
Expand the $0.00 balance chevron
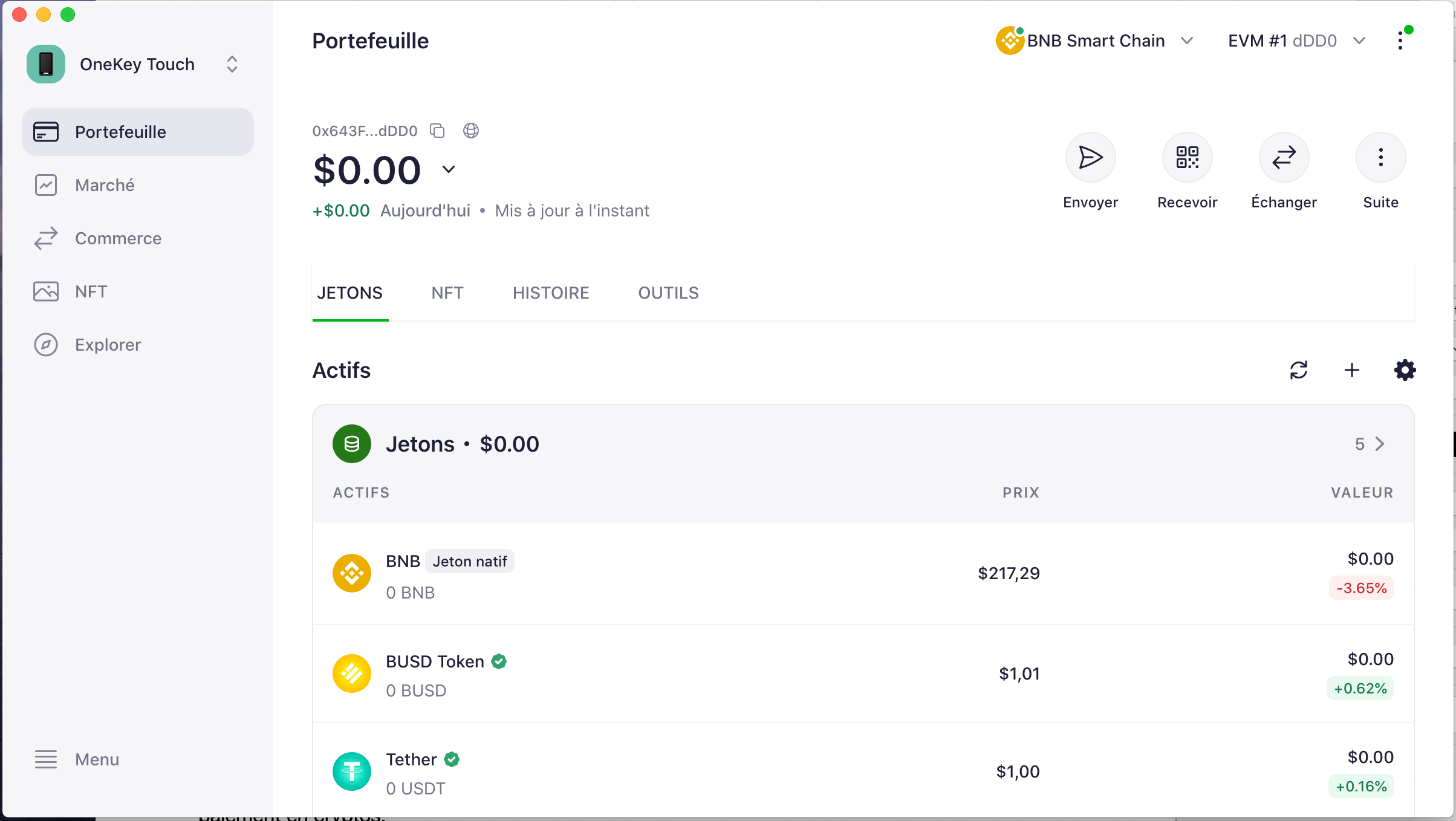click(x=449, y=169)
